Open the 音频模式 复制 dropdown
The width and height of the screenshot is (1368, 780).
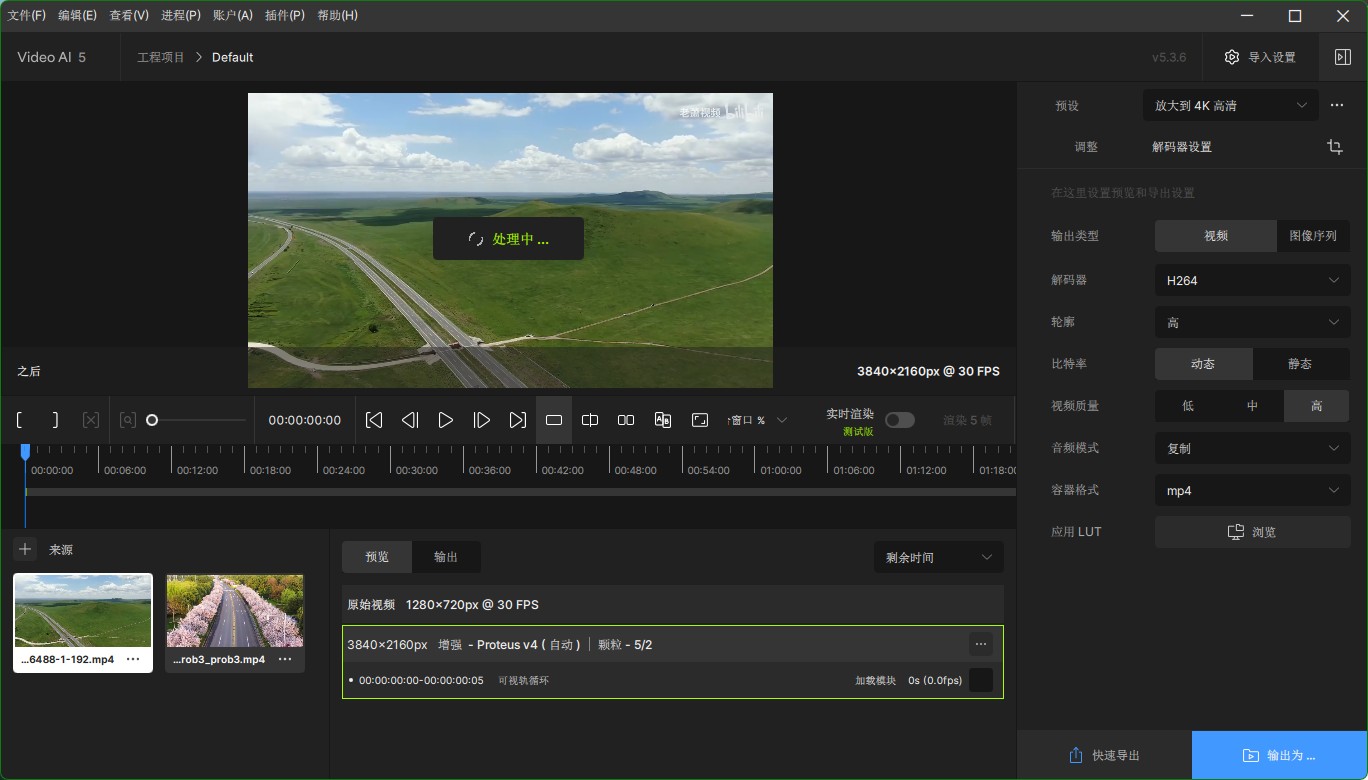click(1252, 448)
